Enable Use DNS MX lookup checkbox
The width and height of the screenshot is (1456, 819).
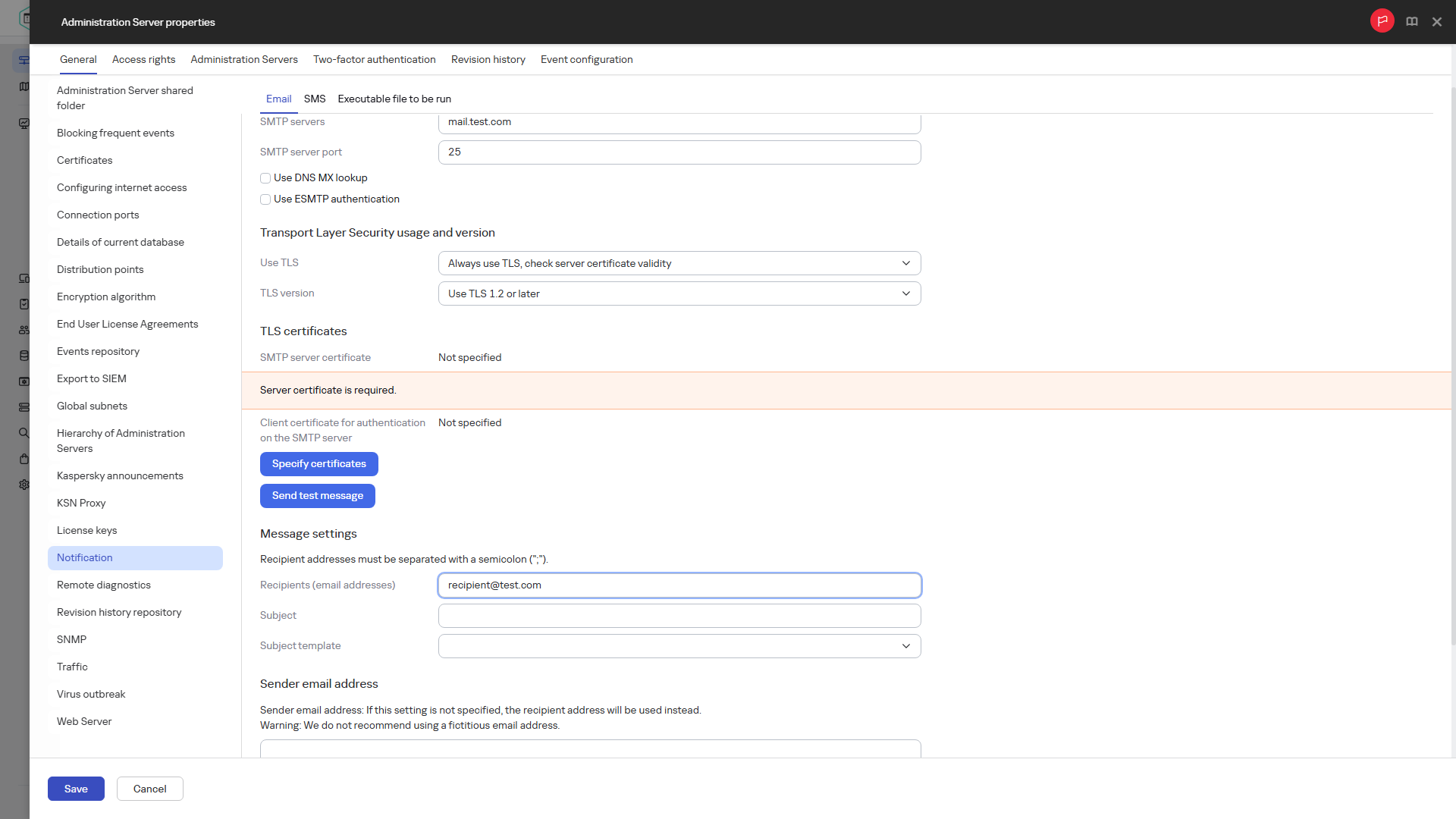coord(265,178)
